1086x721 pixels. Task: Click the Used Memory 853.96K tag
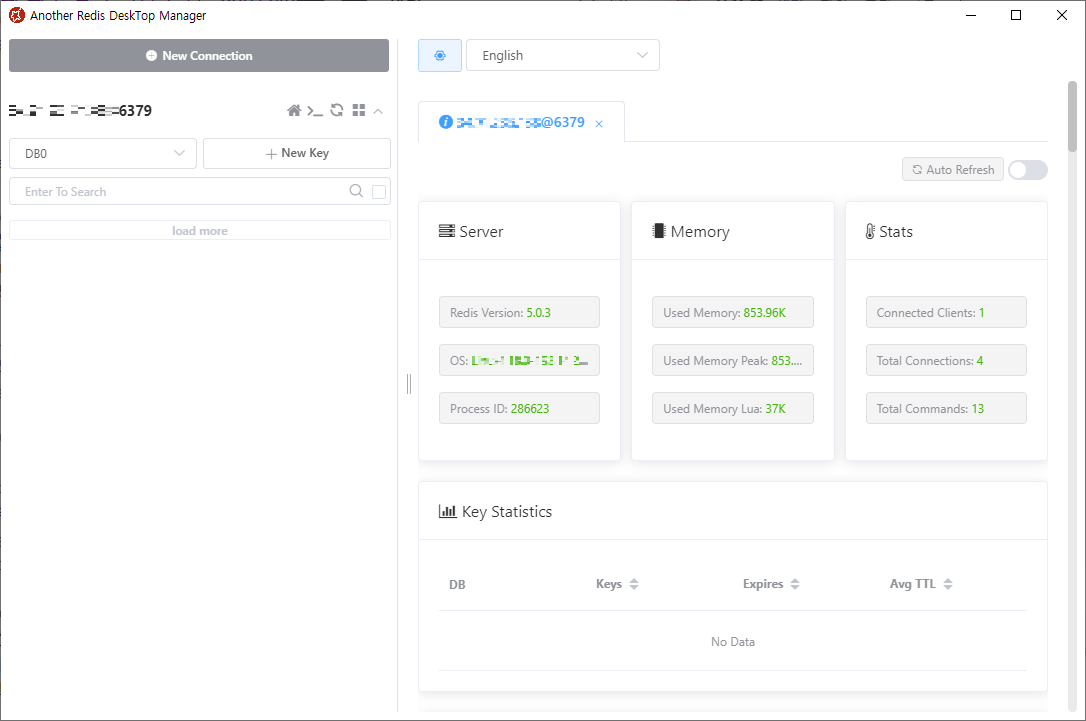pyautogui.click(x=733, y=312)
